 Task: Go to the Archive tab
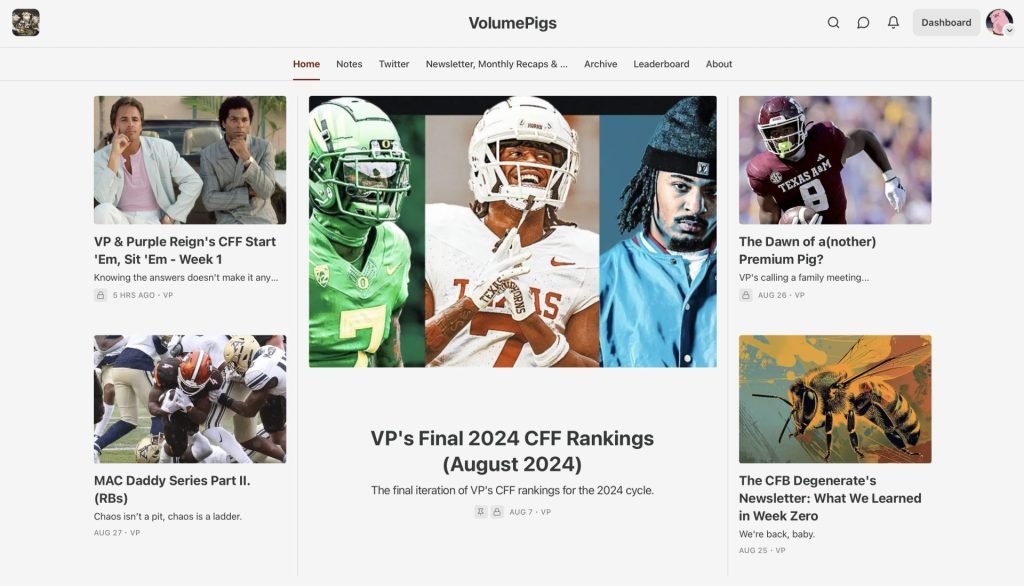pos(600,64)
